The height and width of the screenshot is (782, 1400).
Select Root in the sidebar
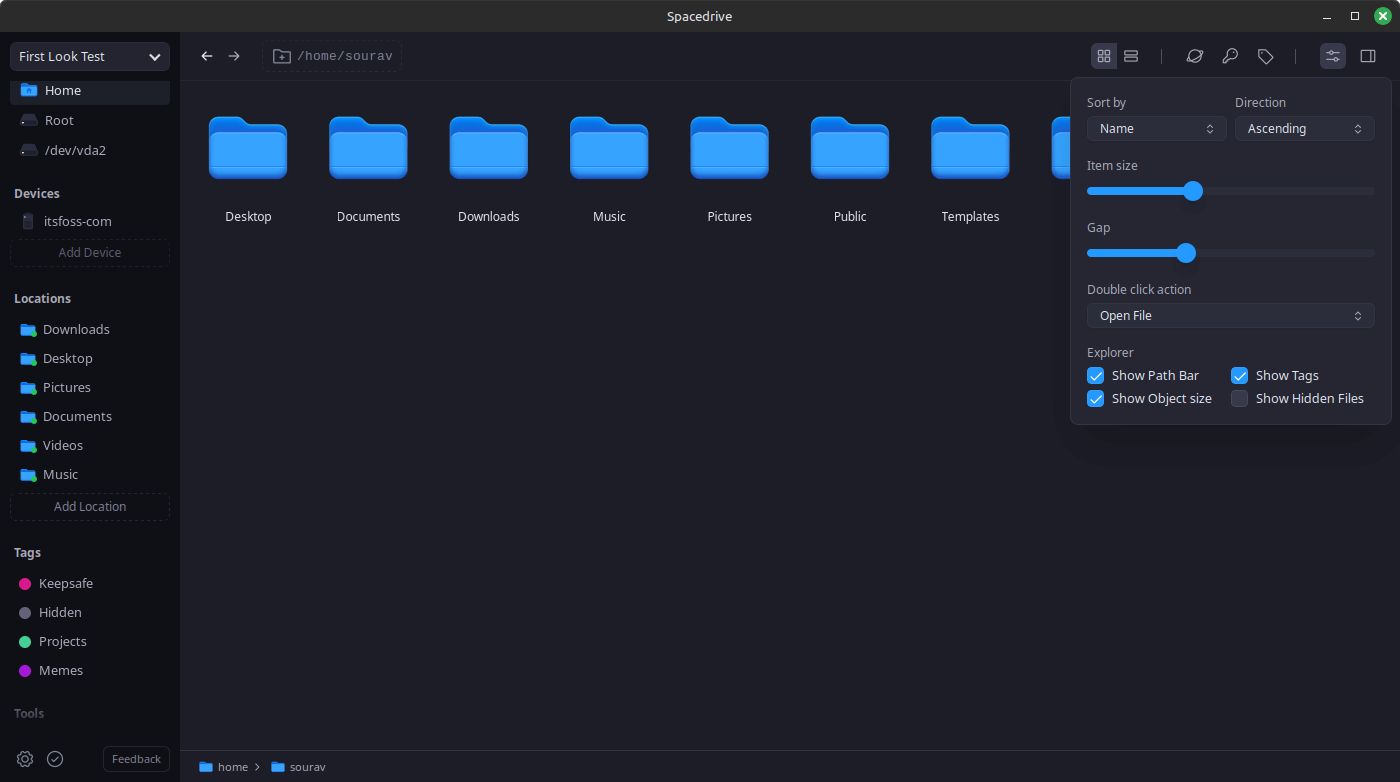(x=59, y=120)
